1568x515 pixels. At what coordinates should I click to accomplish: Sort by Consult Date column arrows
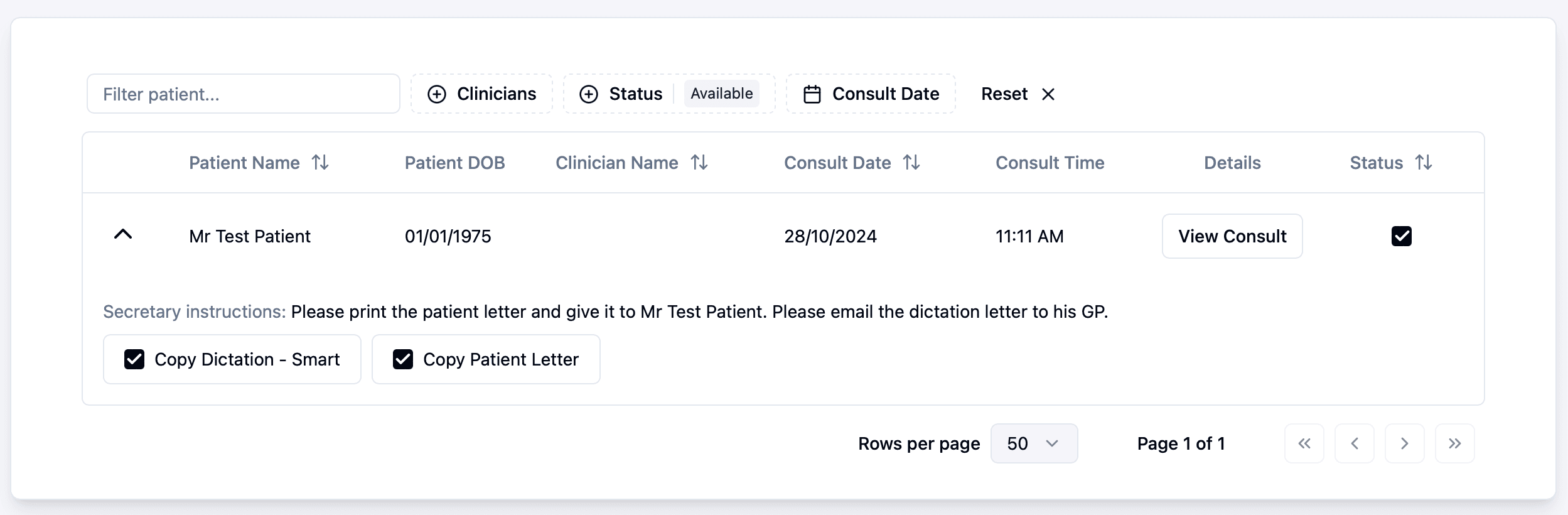click(911, 163)
